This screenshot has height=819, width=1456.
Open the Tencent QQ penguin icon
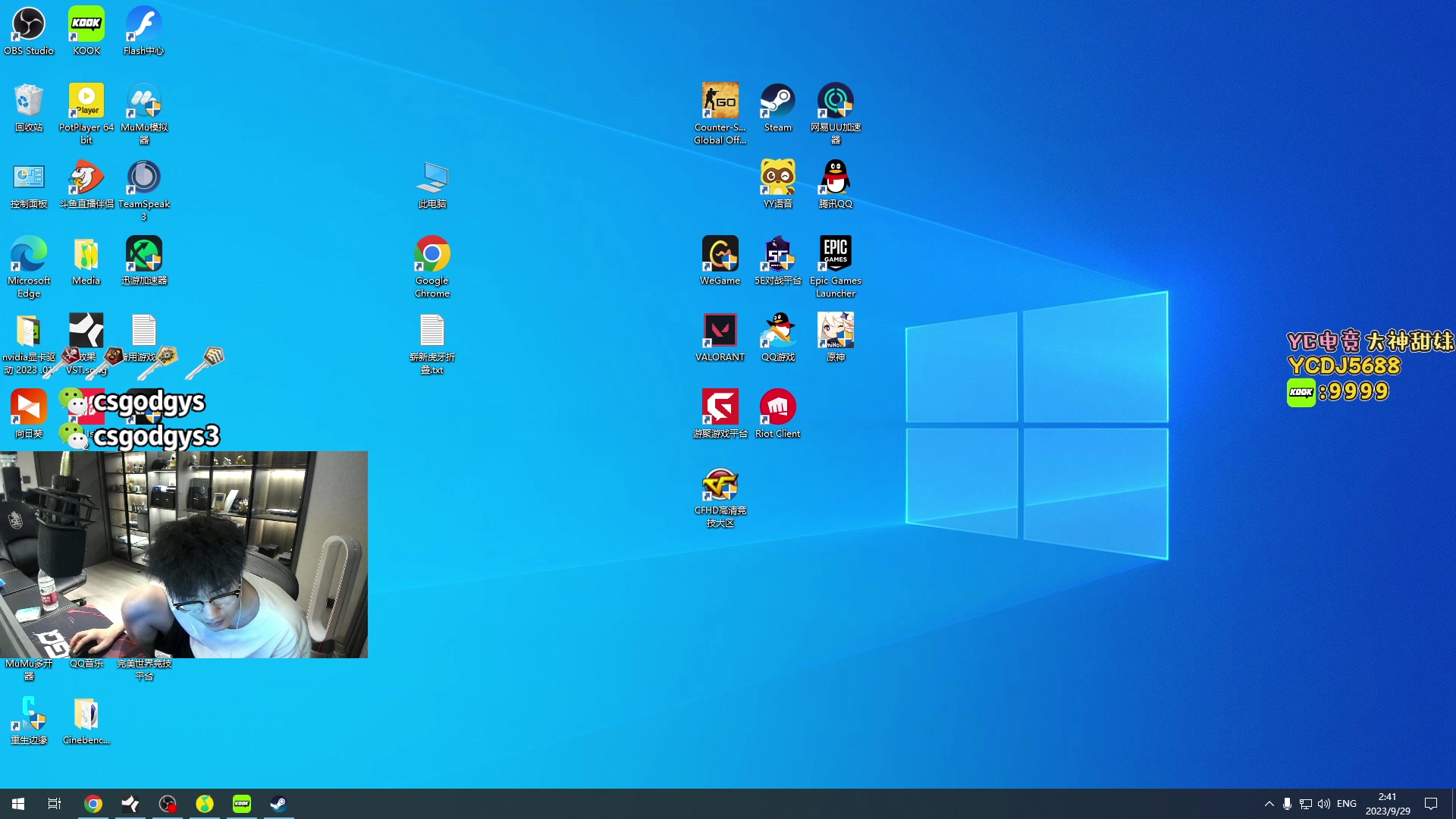(835, 178)
